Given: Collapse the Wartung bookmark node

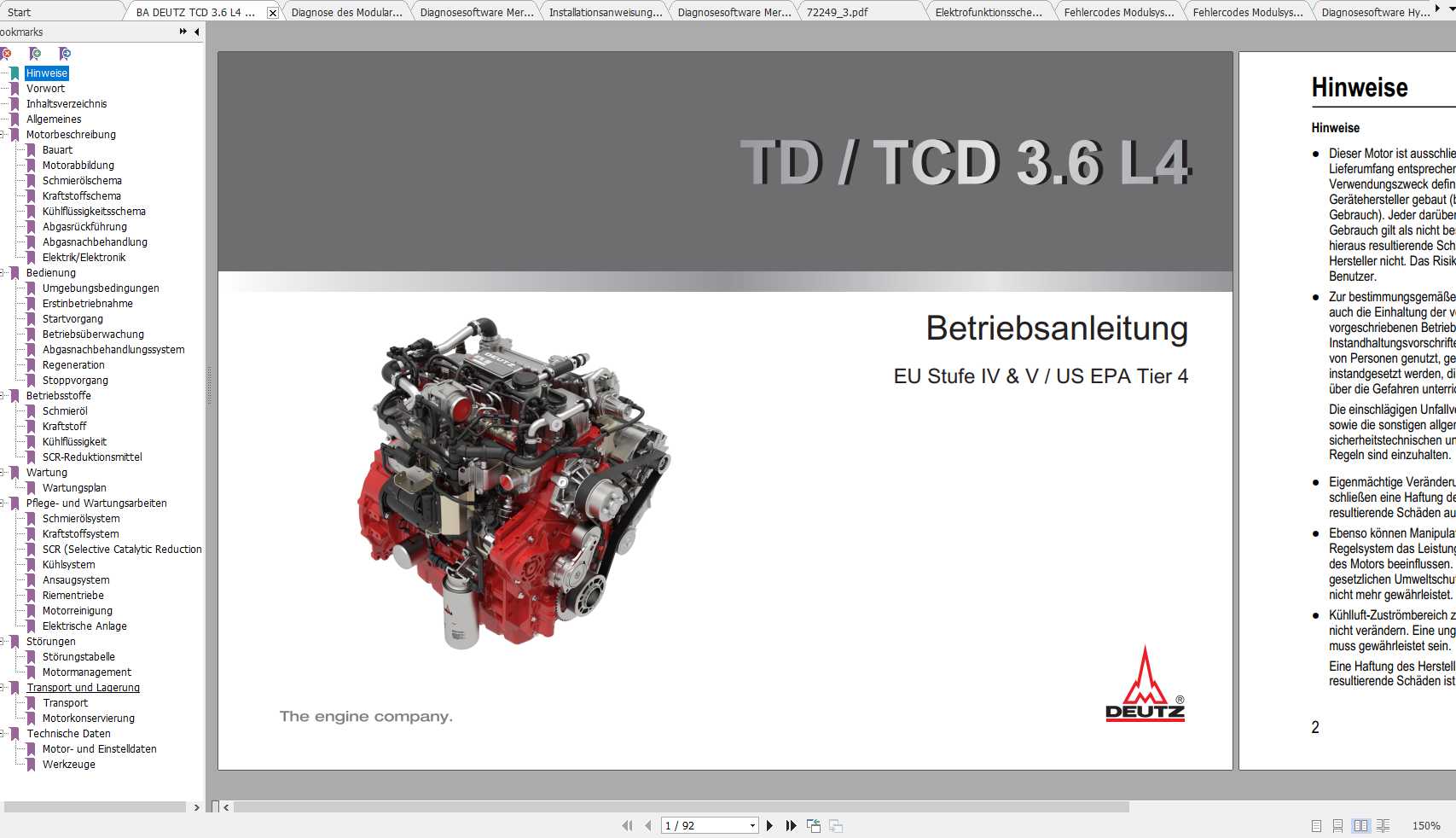Looking at the screenshot, I should coord(3,473).
